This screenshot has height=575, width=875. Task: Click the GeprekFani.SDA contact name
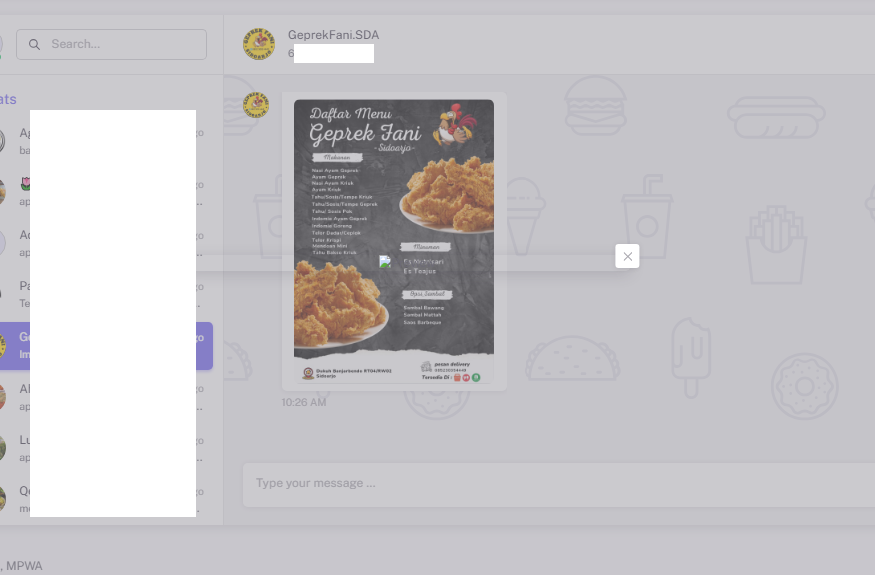333,35
